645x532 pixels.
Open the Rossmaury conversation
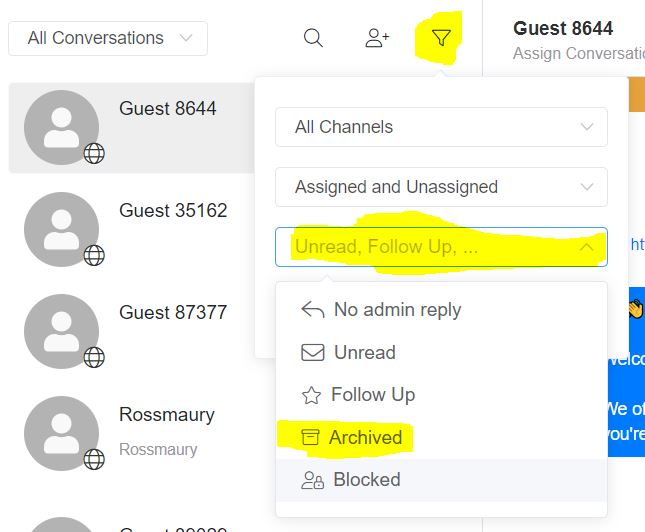coord(132,433)
